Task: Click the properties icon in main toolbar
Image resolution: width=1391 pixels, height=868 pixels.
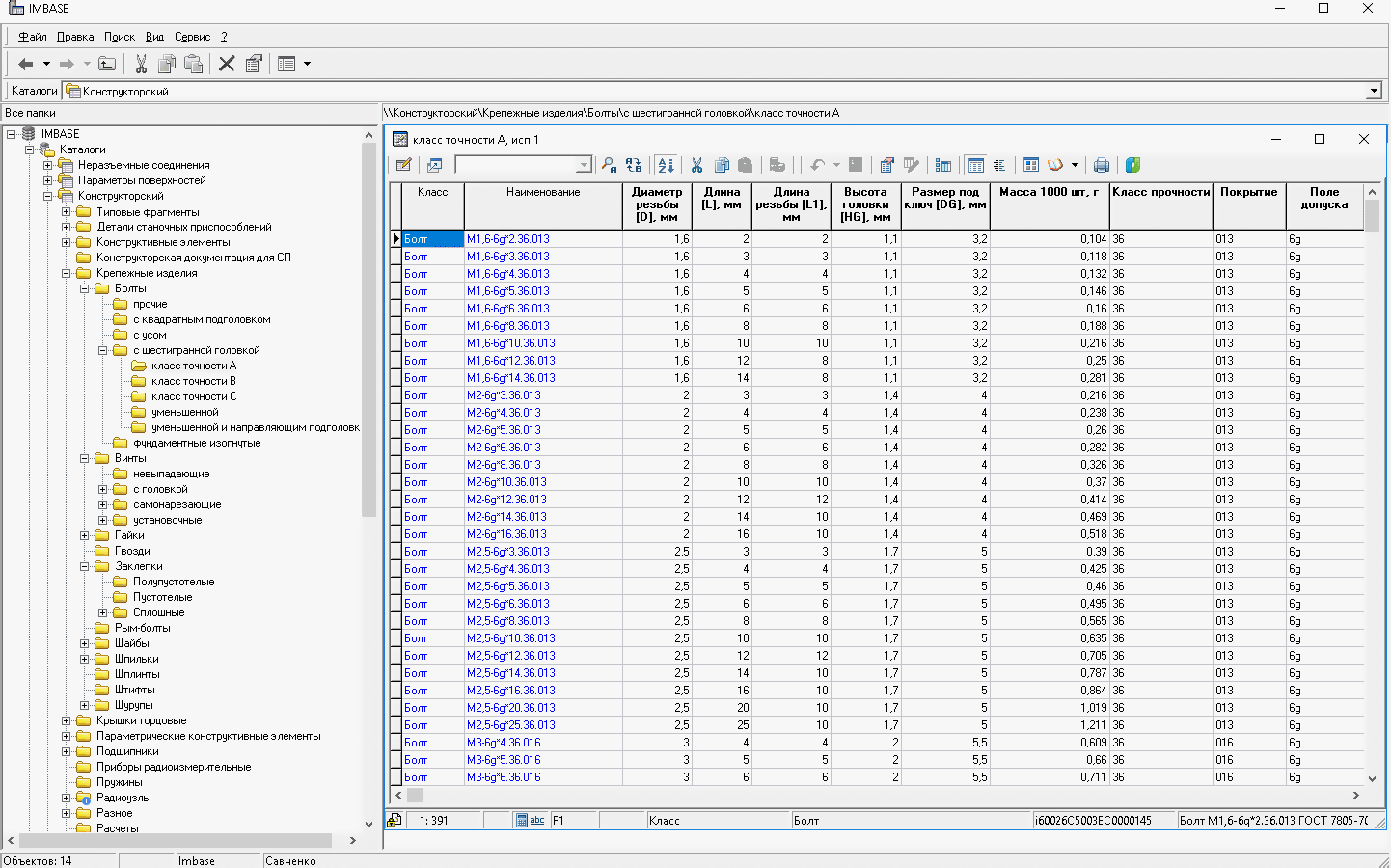Action: click(254, 64)
